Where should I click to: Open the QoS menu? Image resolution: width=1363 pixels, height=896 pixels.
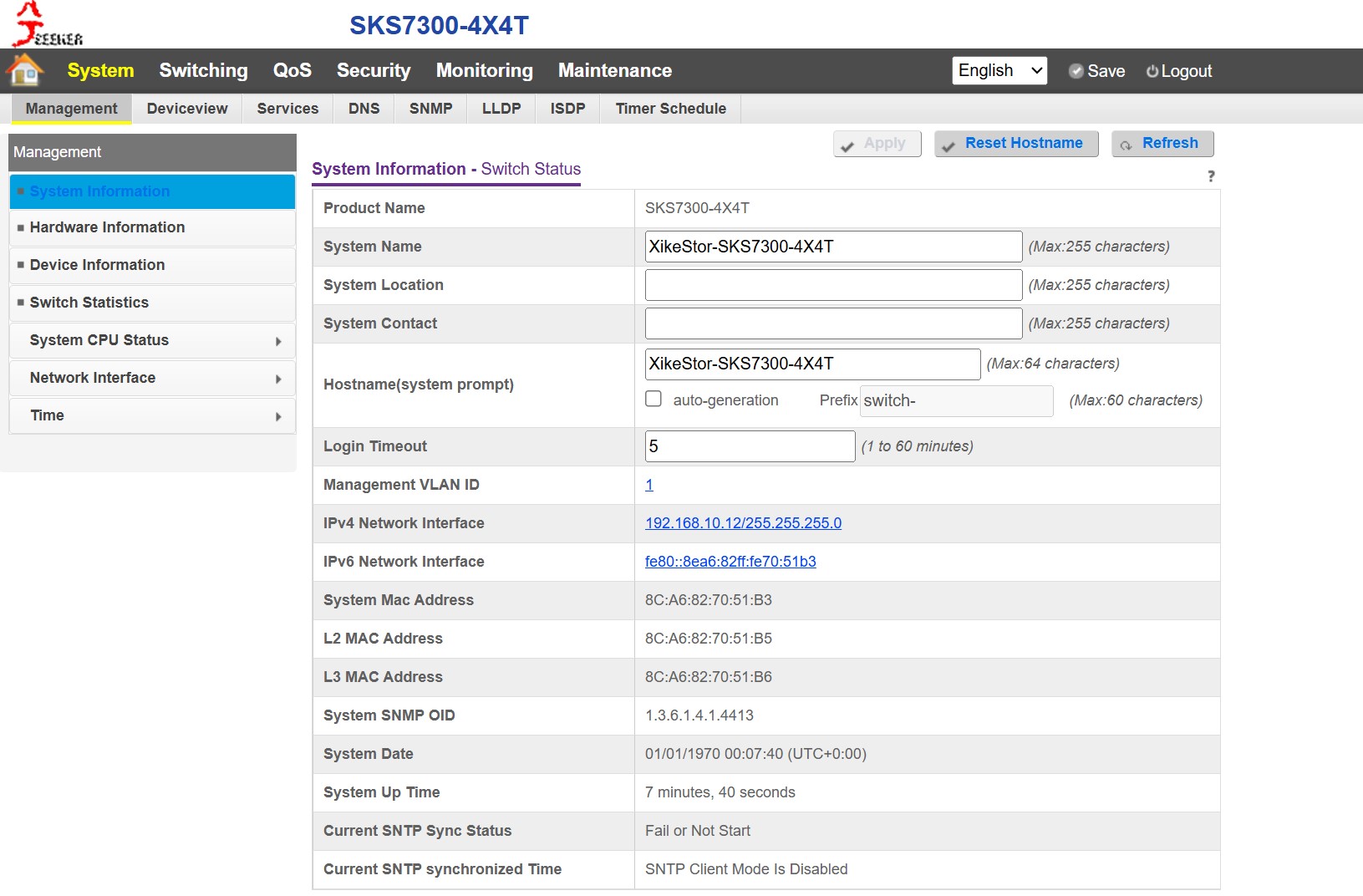click(x=292, y=70)
